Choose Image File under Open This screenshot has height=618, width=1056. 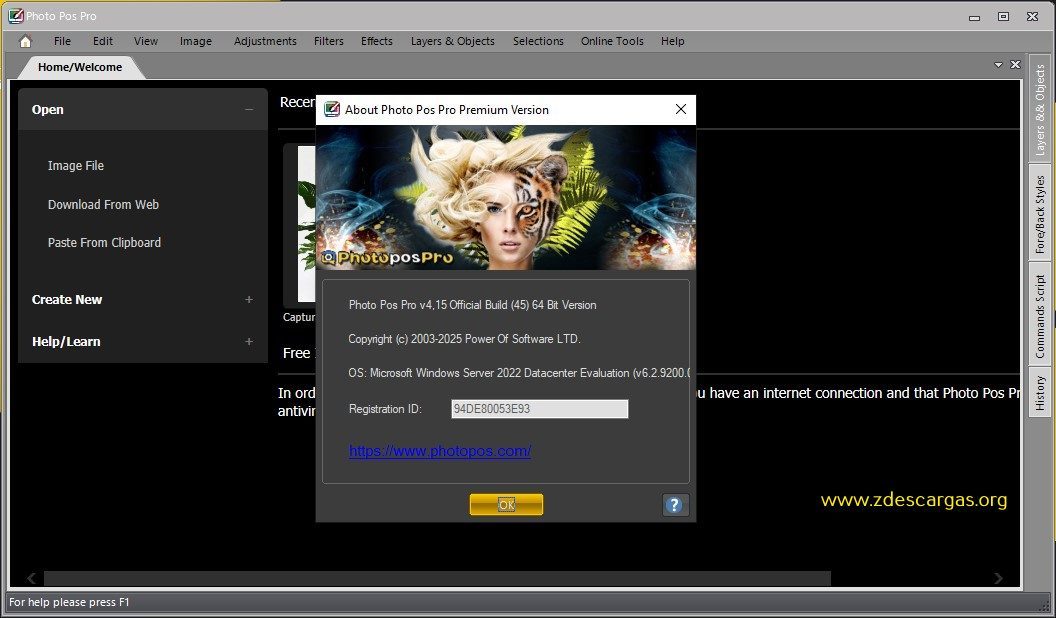pos(75,166)
